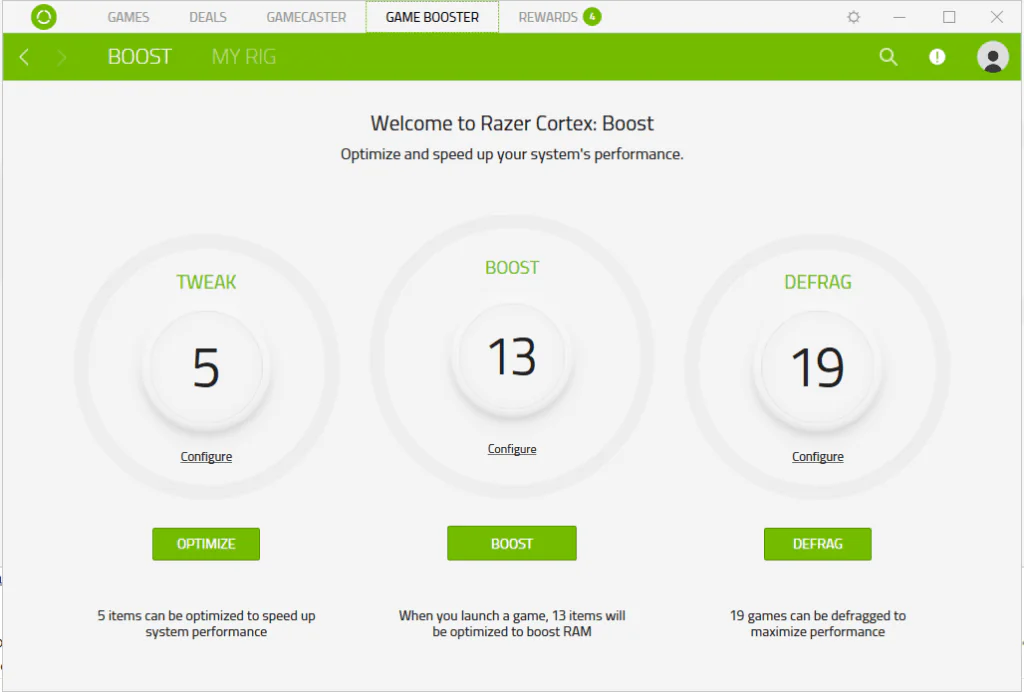Go to the GAMECASTER tab
Image resolution: width=1024 pixels, height=692 pixels.
pos(306,17)
